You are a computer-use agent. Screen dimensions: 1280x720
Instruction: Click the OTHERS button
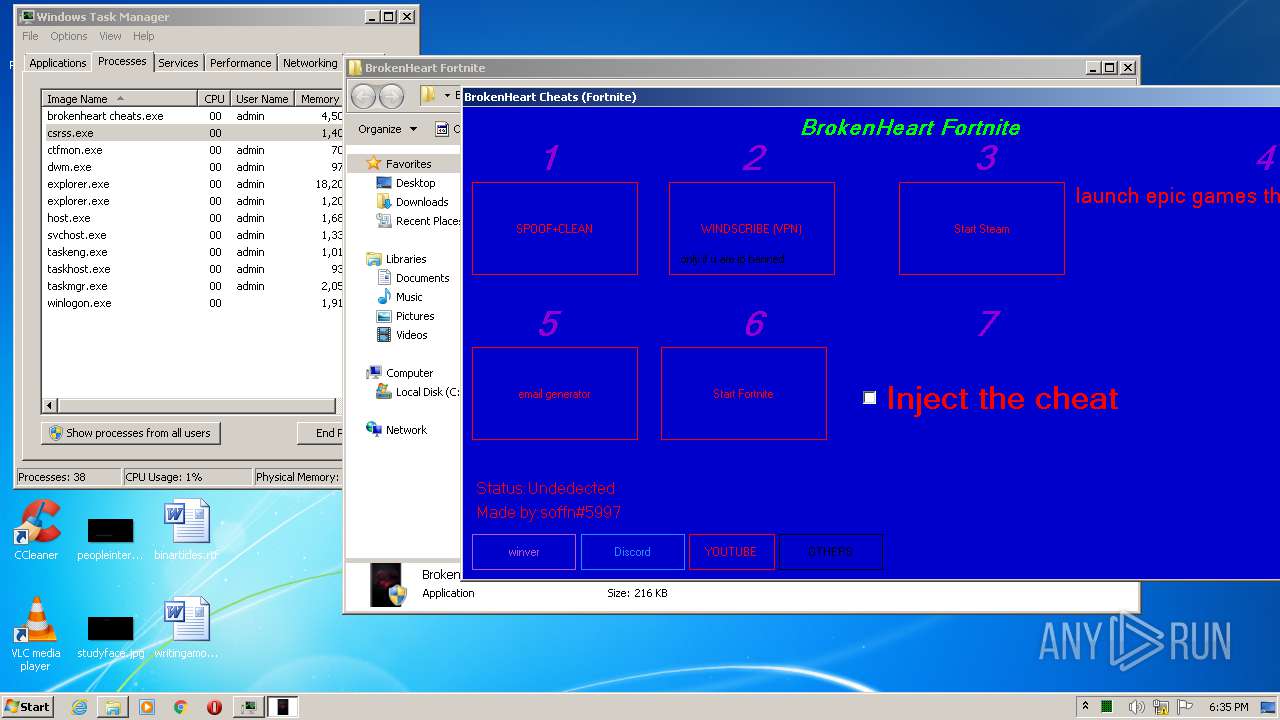point(831,552)
